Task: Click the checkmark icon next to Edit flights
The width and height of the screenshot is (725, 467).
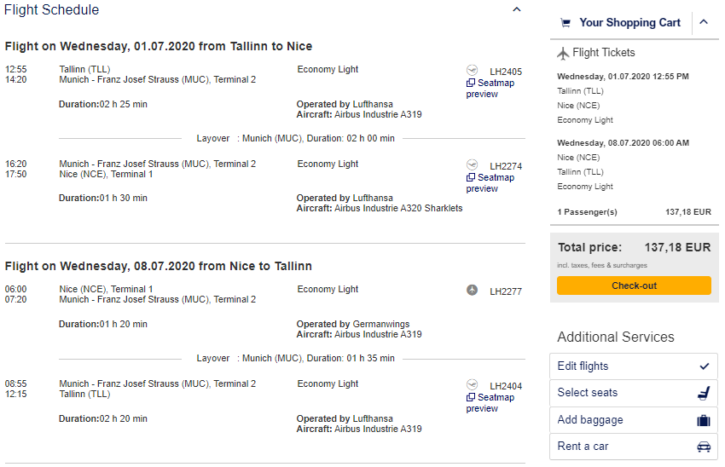Action: click(704, 366)
